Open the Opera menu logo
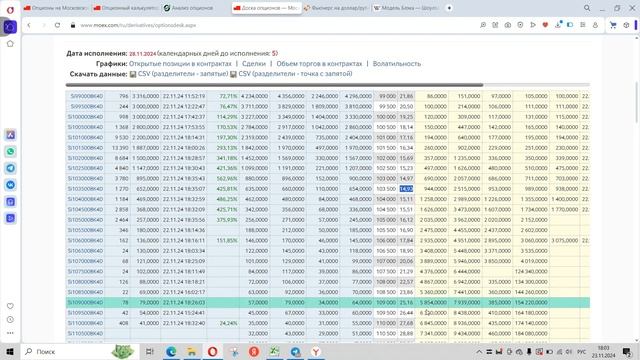 (x=10, y=9)
